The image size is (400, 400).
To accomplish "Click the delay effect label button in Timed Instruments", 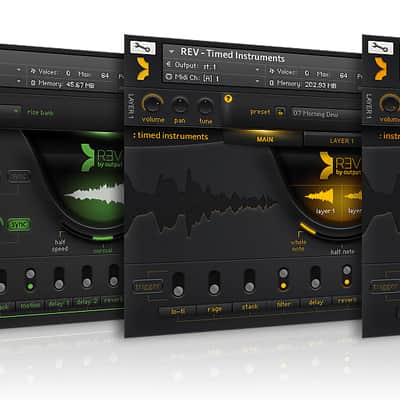I will pos(316,302).
